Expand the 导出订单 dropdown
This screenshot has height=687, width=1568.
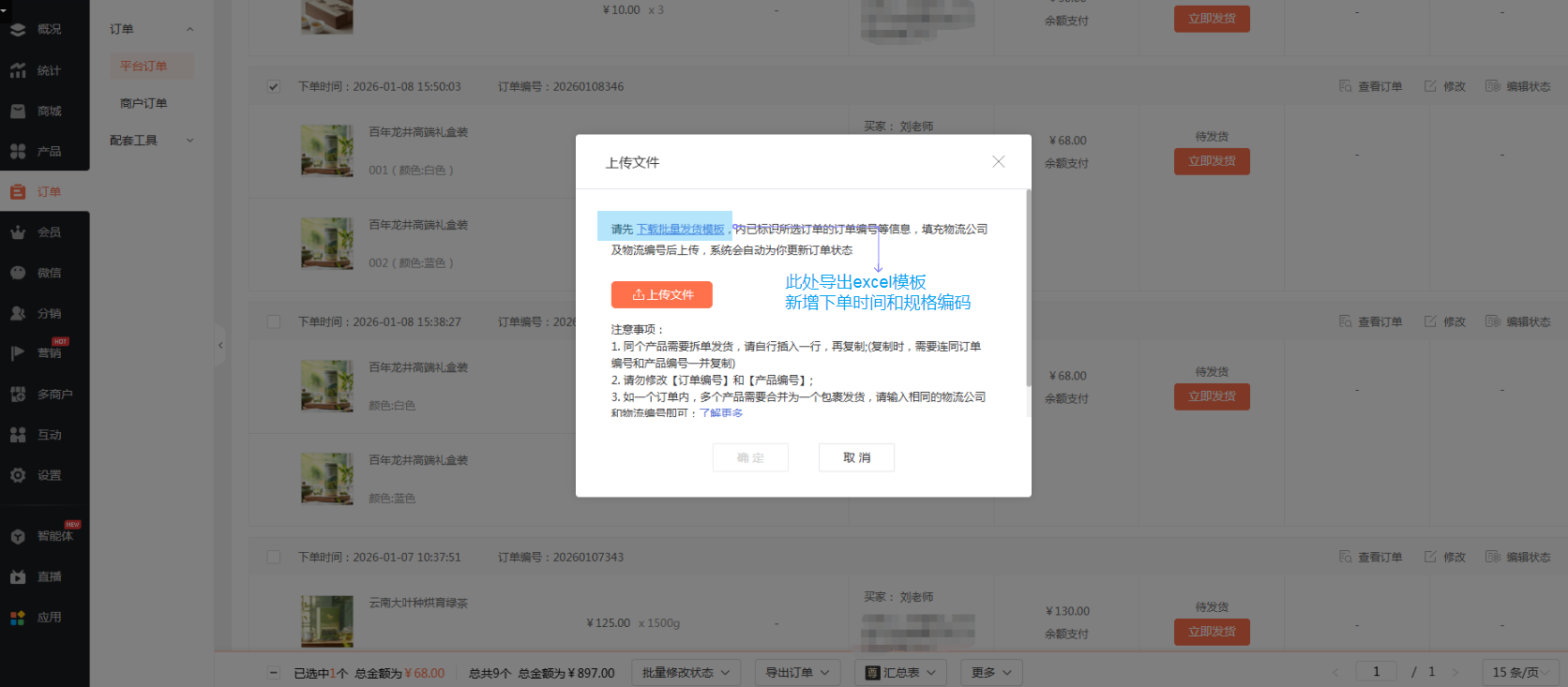pos(796,673)
